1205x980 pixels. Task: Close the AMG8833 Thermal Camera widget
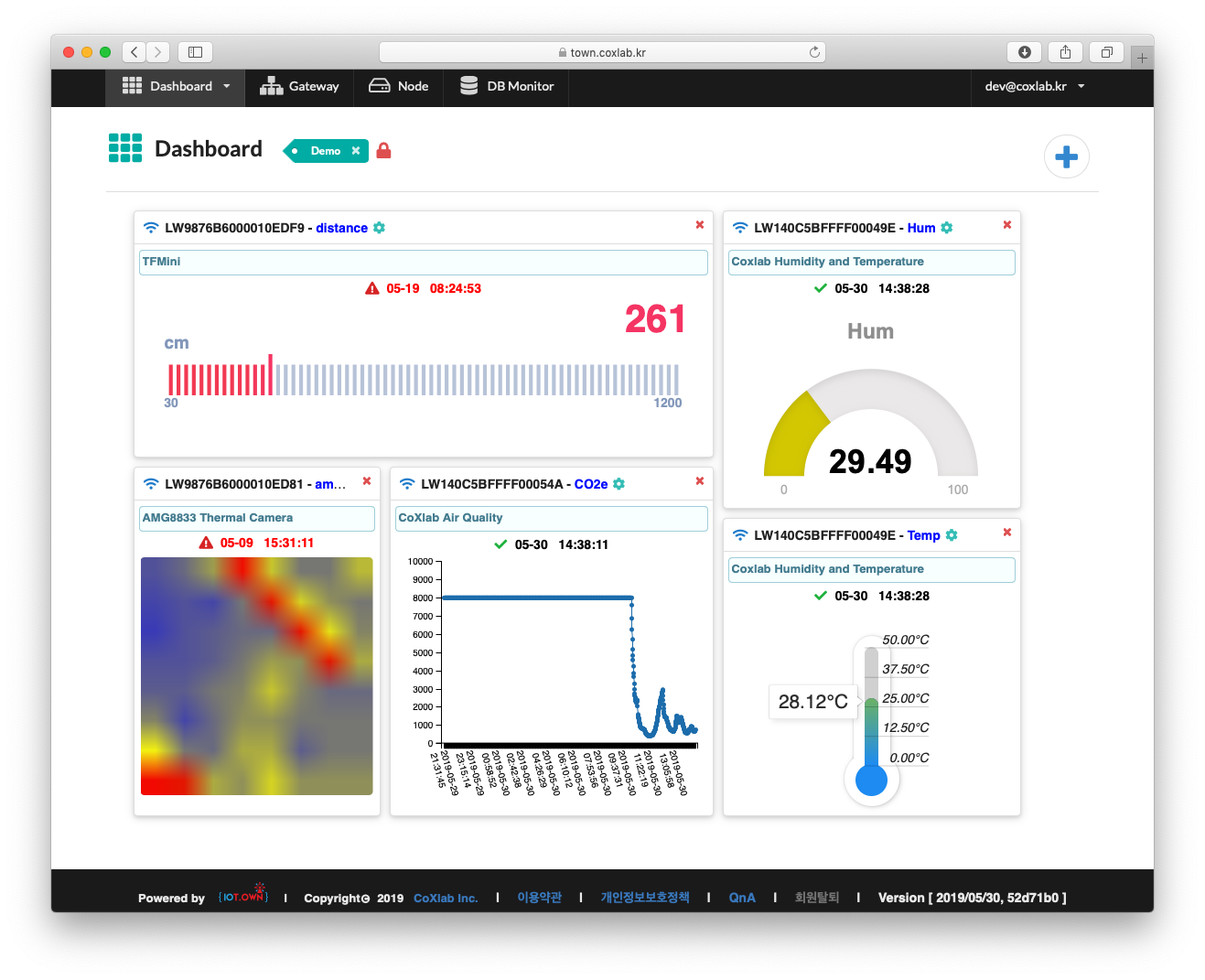(367, 481)
